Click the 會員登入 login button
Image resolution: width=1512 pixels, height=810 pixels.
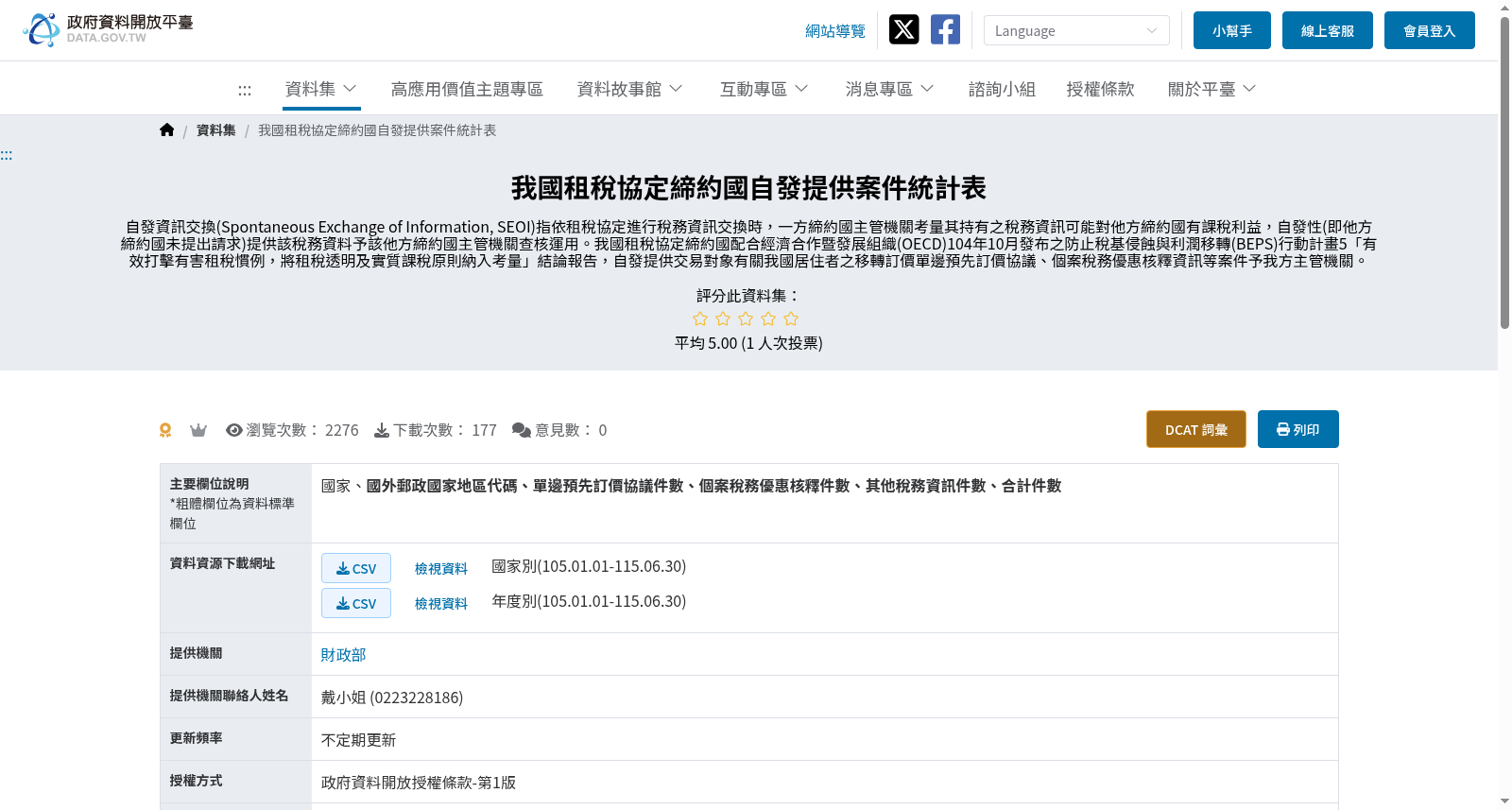click(1430, 30)
